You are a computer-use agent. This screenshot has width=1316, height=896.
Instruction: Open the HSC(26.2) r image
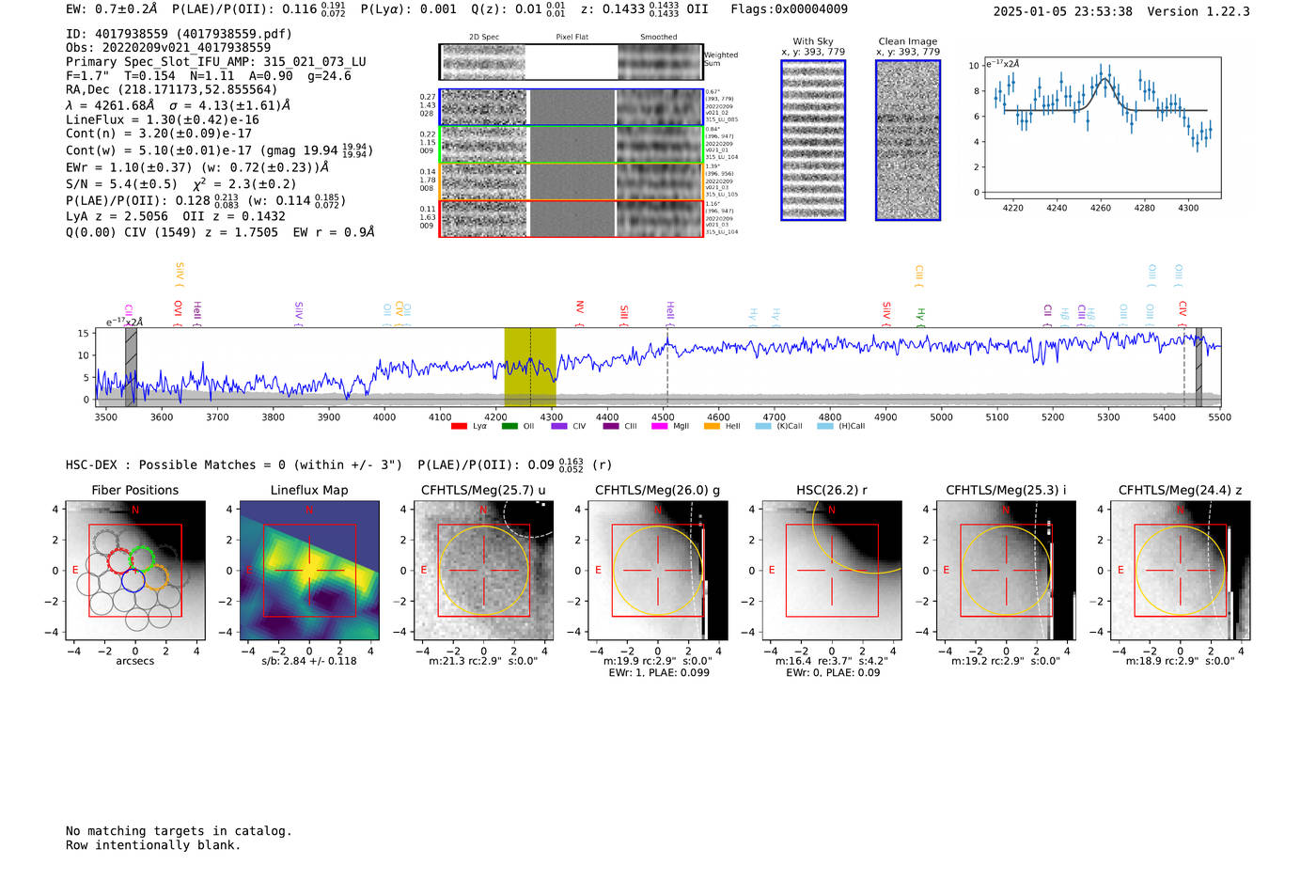tap(832, 571)
